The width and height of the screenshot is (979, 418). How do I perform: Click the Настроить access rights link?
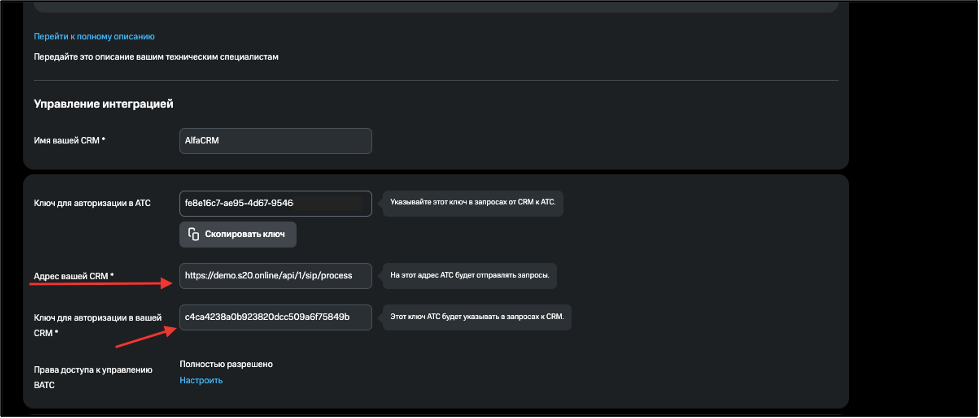201,381
